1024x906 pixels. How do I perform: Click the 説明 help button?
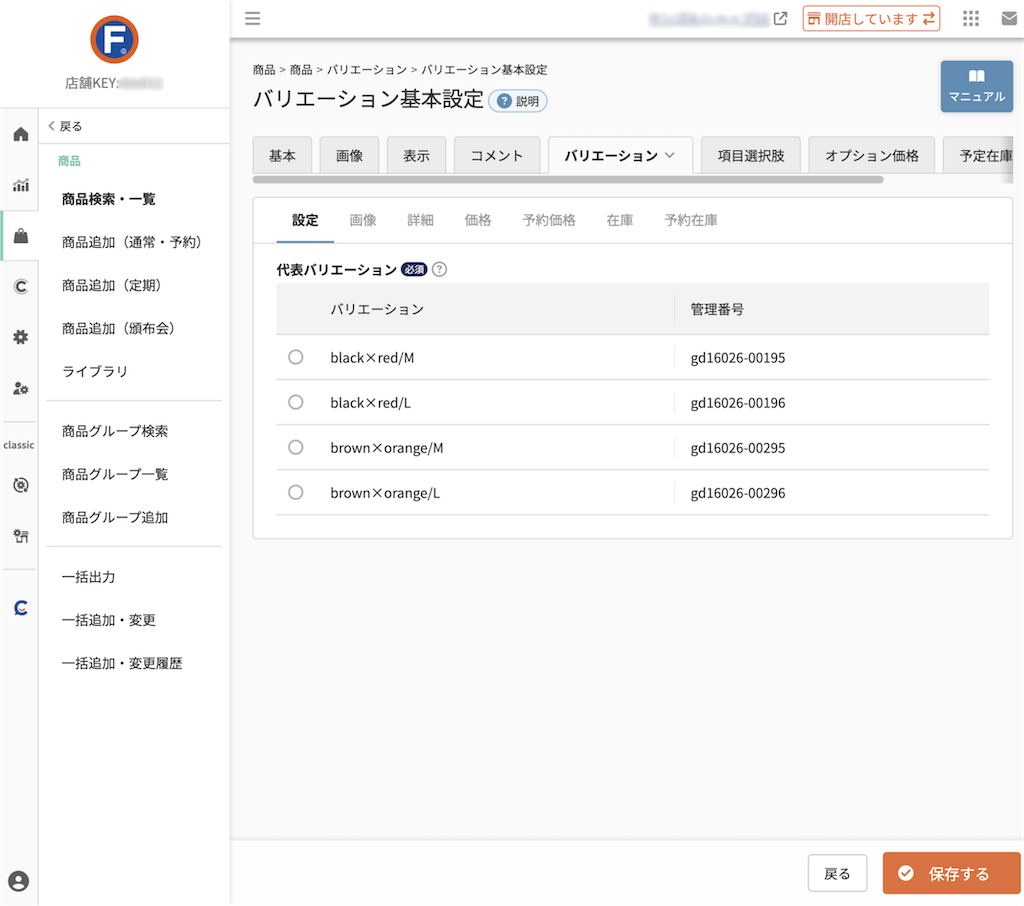click(x=519, y=101)
